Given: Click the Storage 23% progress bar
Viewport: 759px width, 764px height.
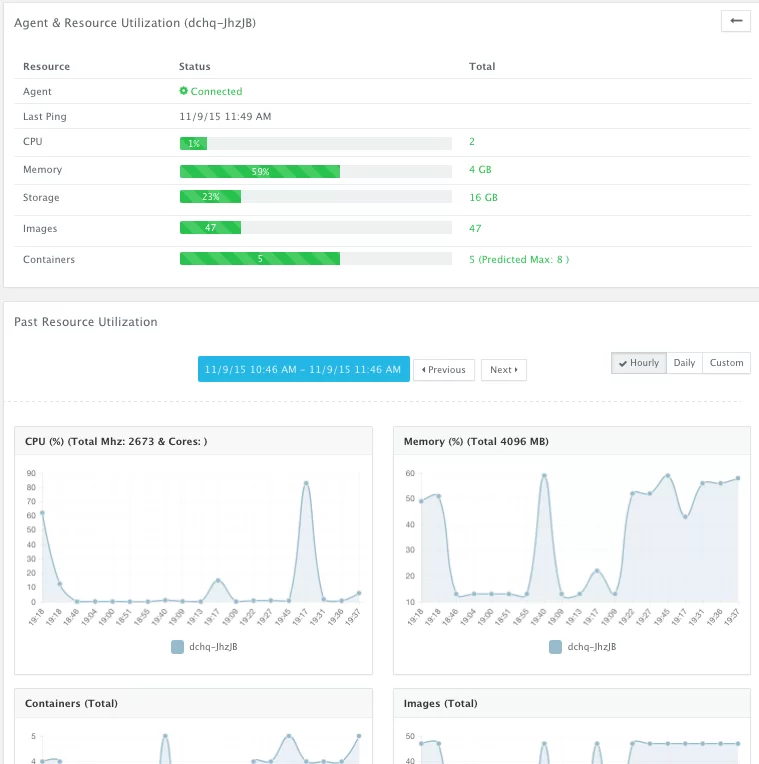Looking at the screenshot, I should coord(316,197).
